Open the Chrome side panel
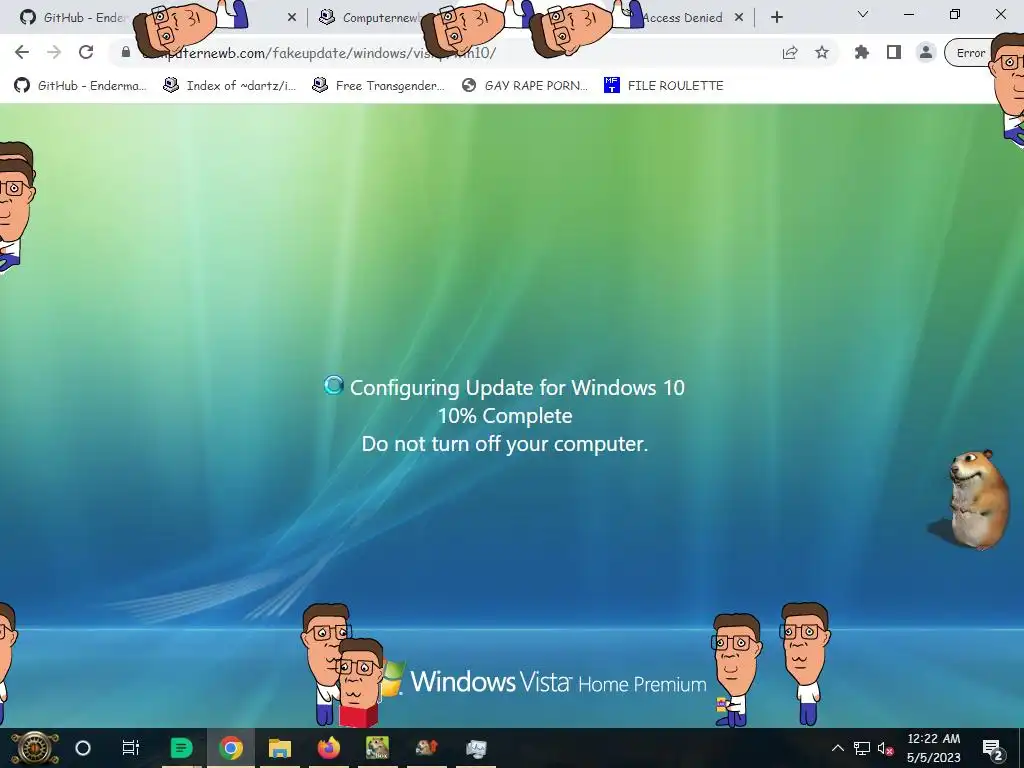The width and height of the screenshot is (1024, 768). tap(894, 52)
